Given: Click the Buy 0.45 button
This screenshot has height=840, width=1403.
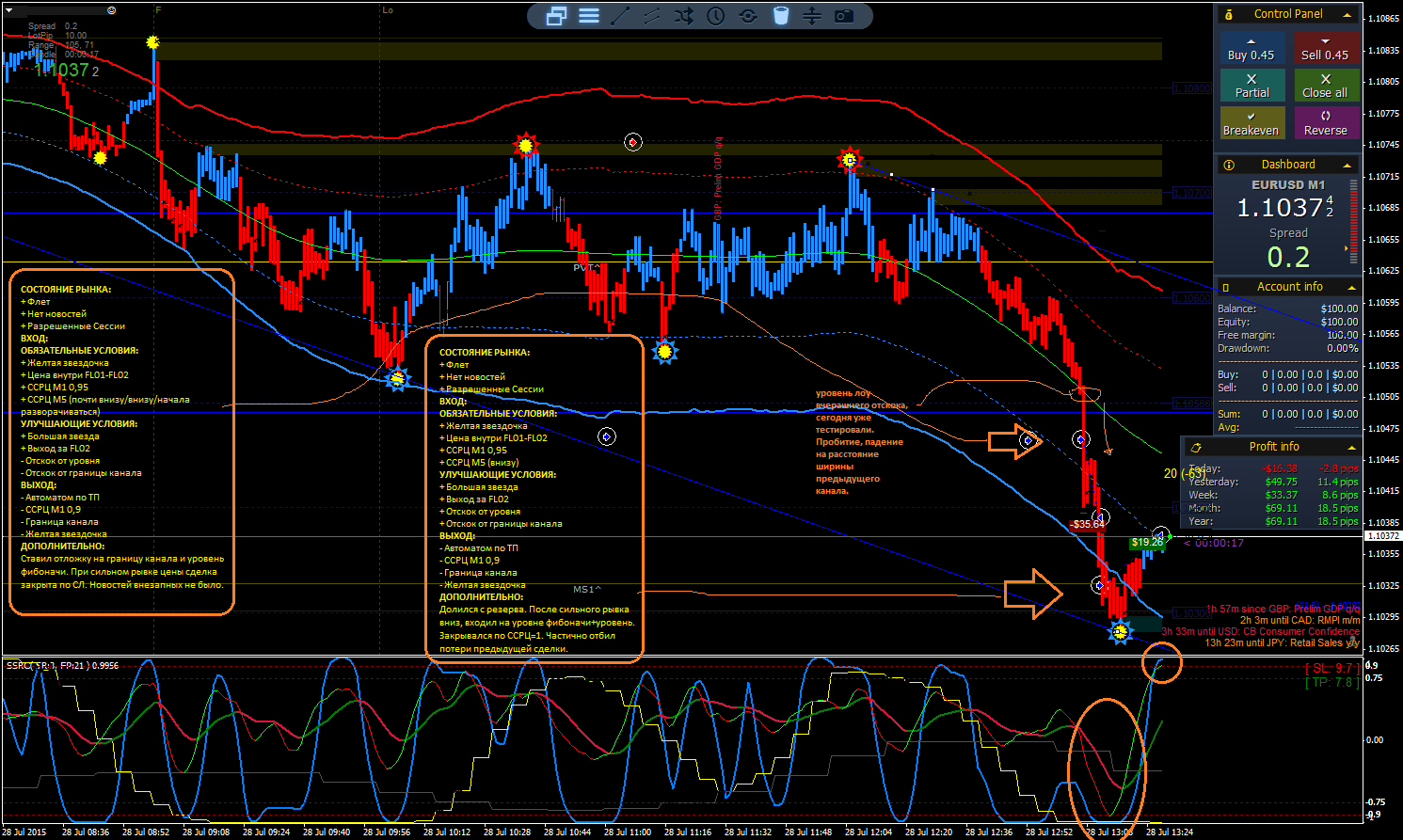Looking at the screenshot, I should point(1252,49).
